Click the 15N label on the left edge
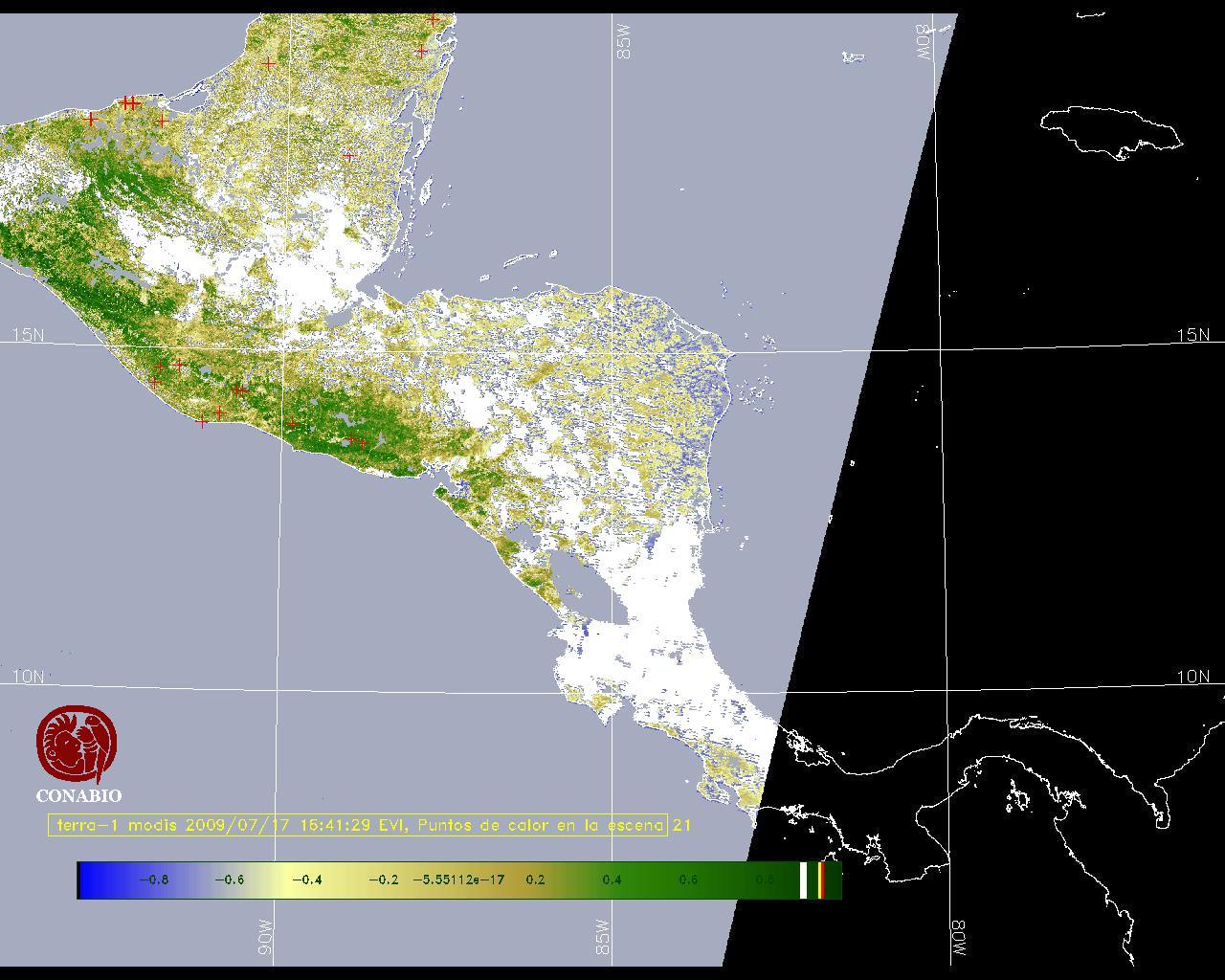The image size is (1225, 980). tap(28, 335)
